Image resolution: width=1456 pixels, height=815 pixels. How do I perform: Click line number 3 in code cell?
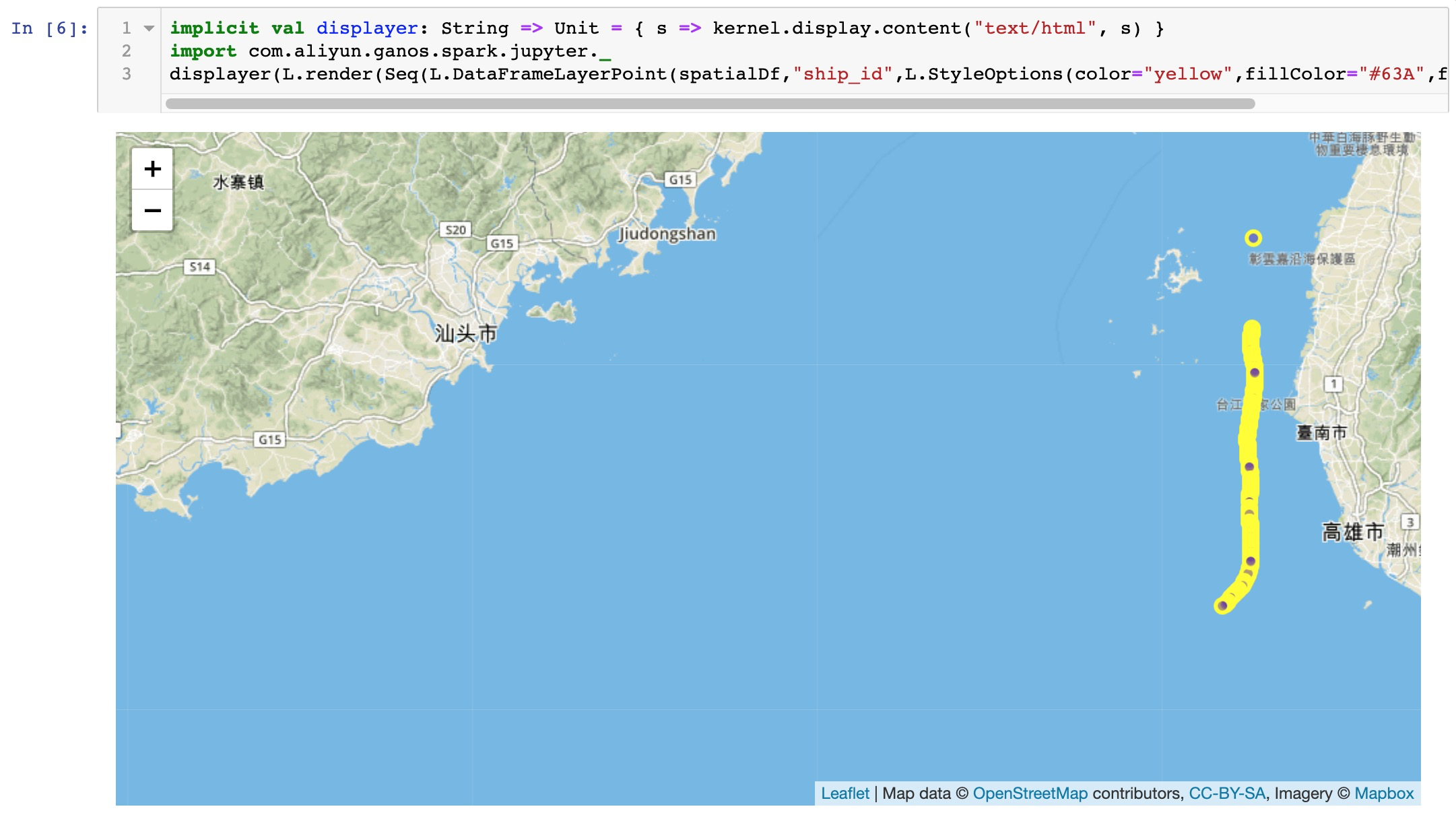[126, 74]
